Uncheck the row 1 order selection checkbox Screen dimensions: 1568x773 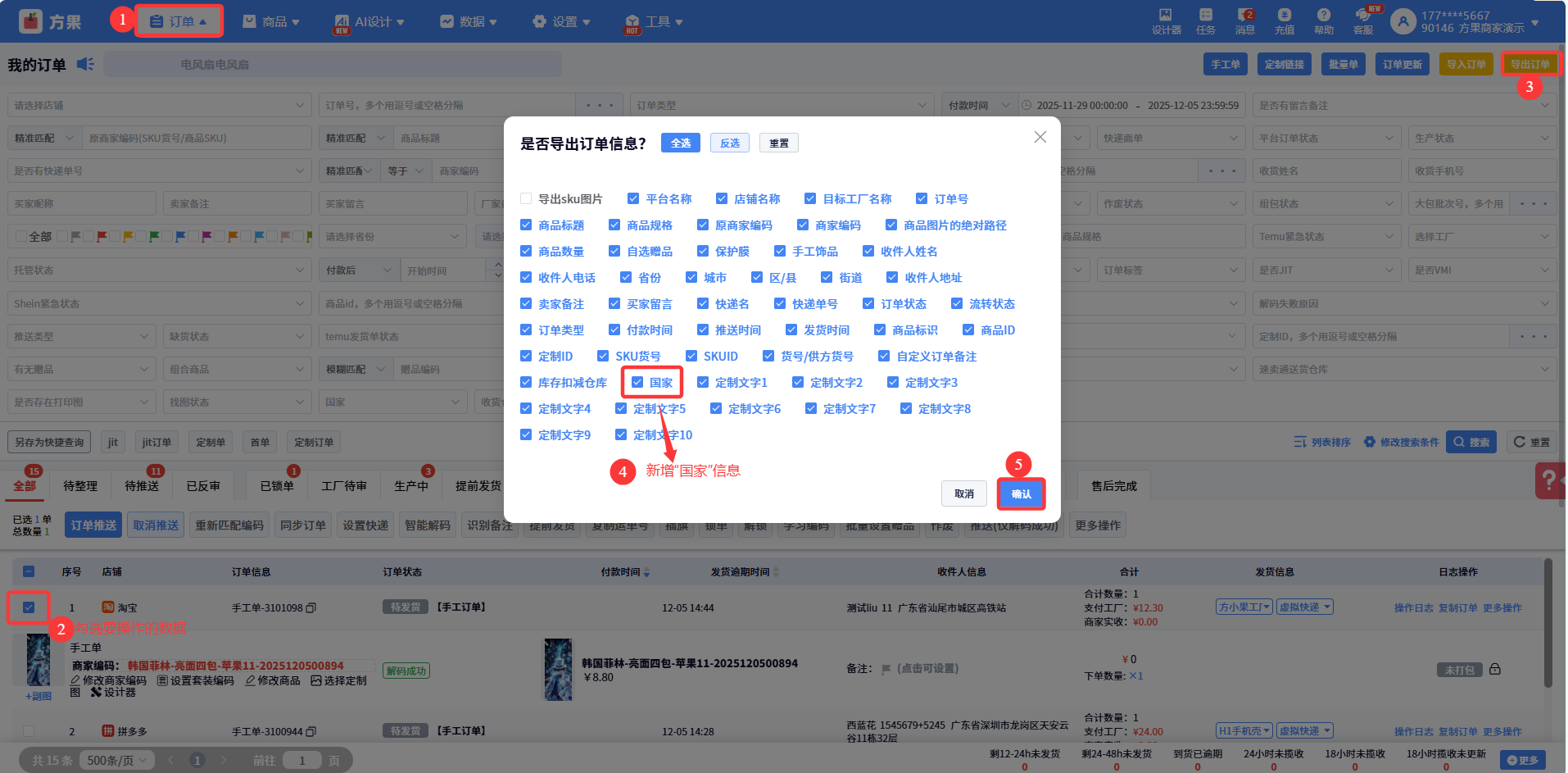coord(29,607)
